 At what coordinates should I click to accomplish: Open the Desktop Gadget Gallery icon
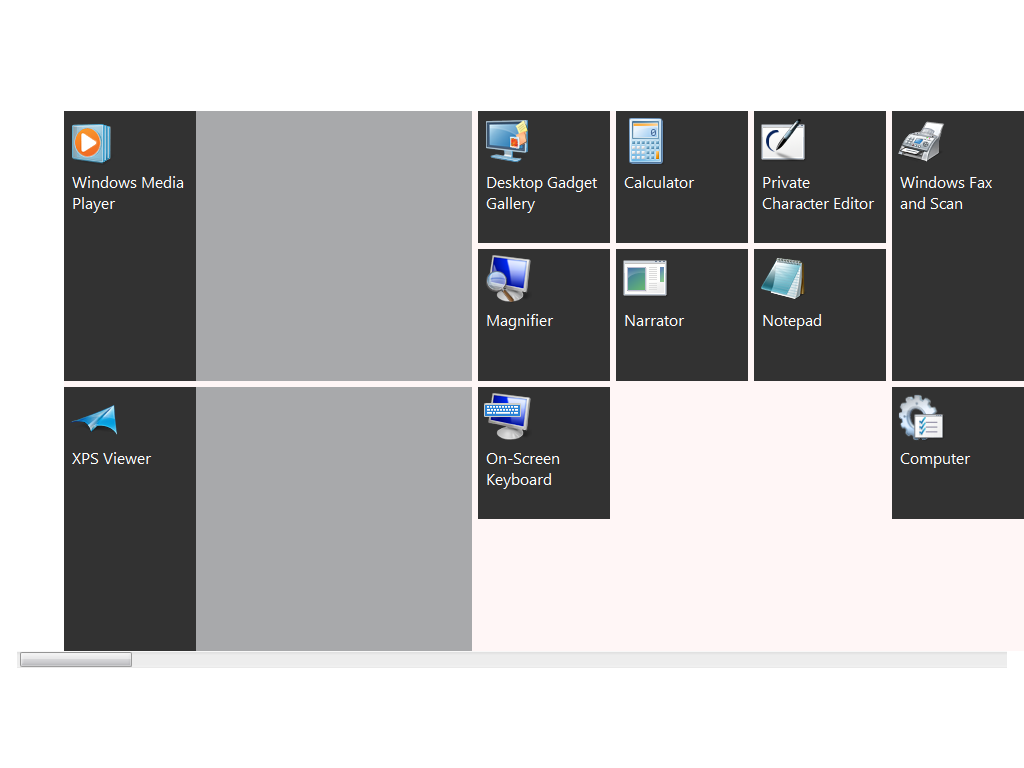coord(507,140)
